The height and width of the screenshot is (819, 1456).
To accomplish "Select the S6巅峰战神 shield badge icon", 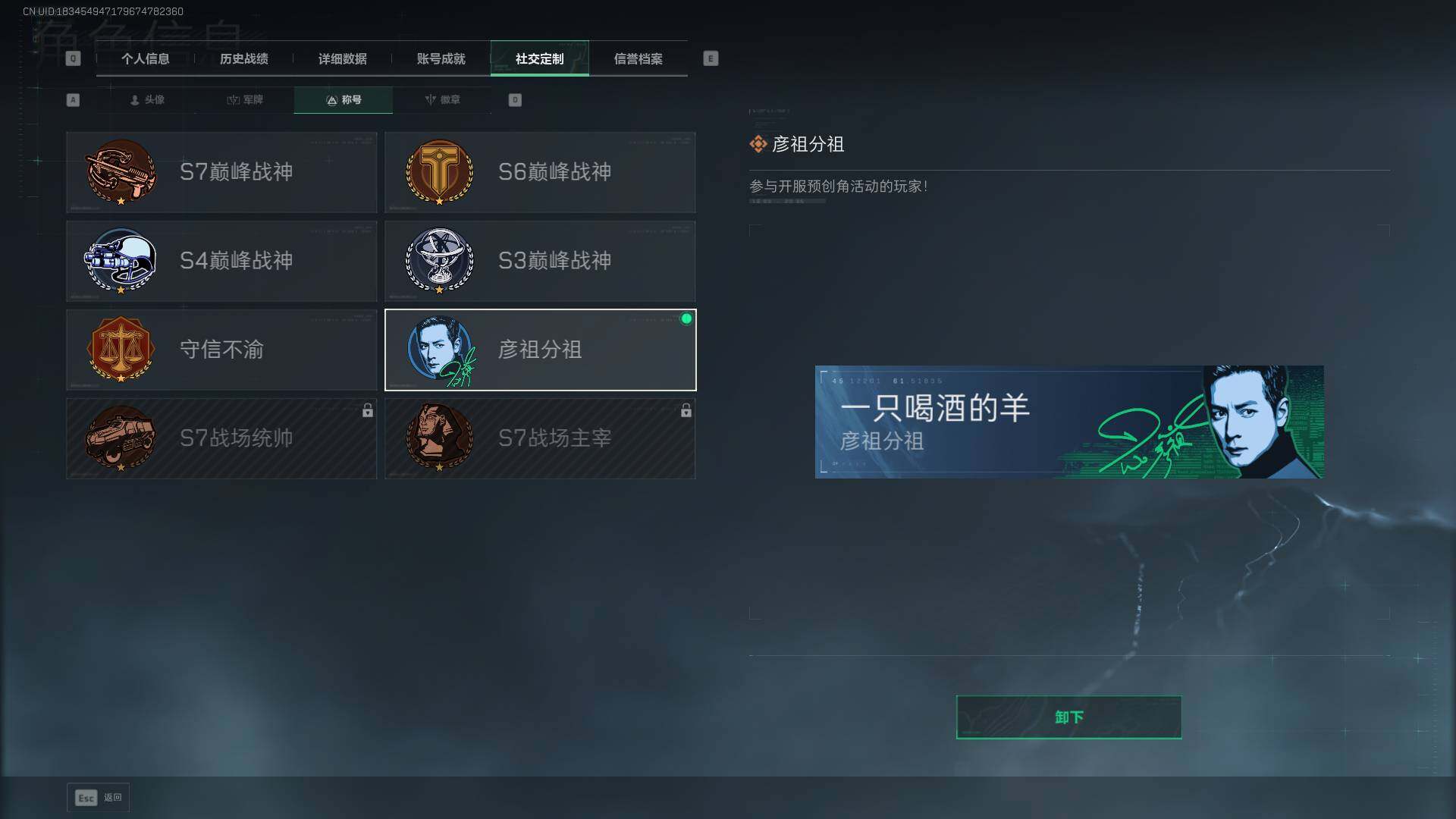I will click(439, 172).
